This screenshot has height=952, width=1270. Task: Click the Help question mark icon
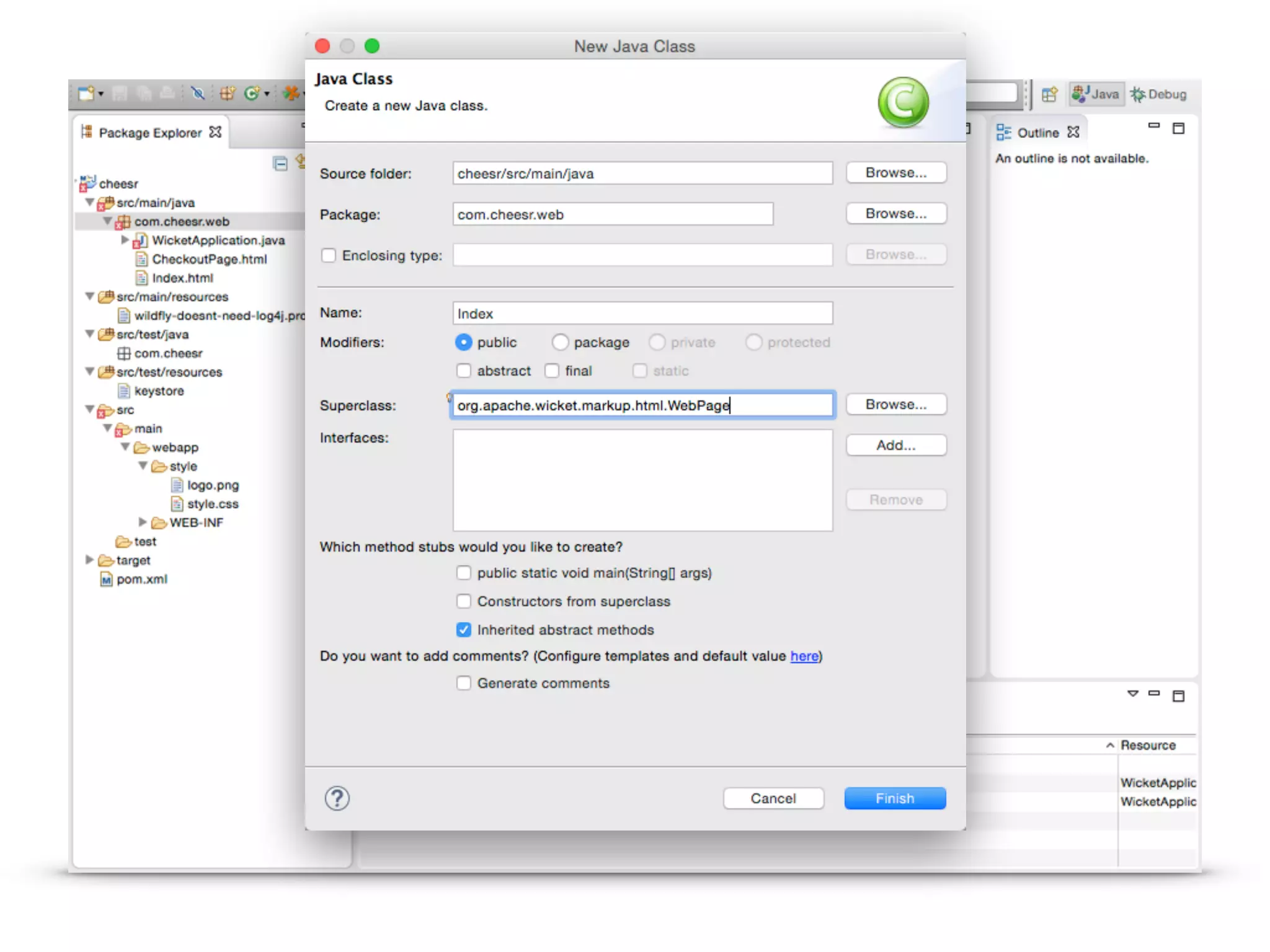pyautogui.click(x=337, y=798)
